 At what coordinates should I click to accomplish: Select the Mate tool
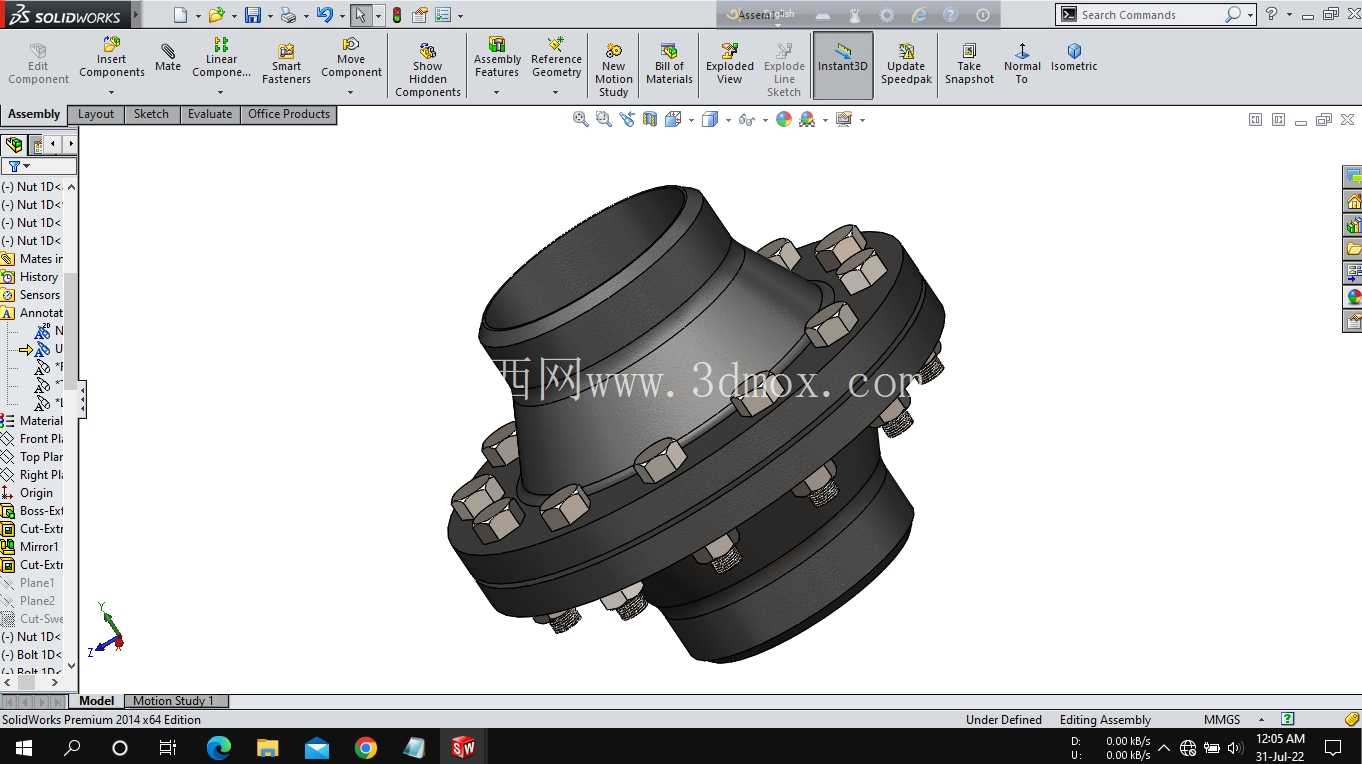[168, 58]
